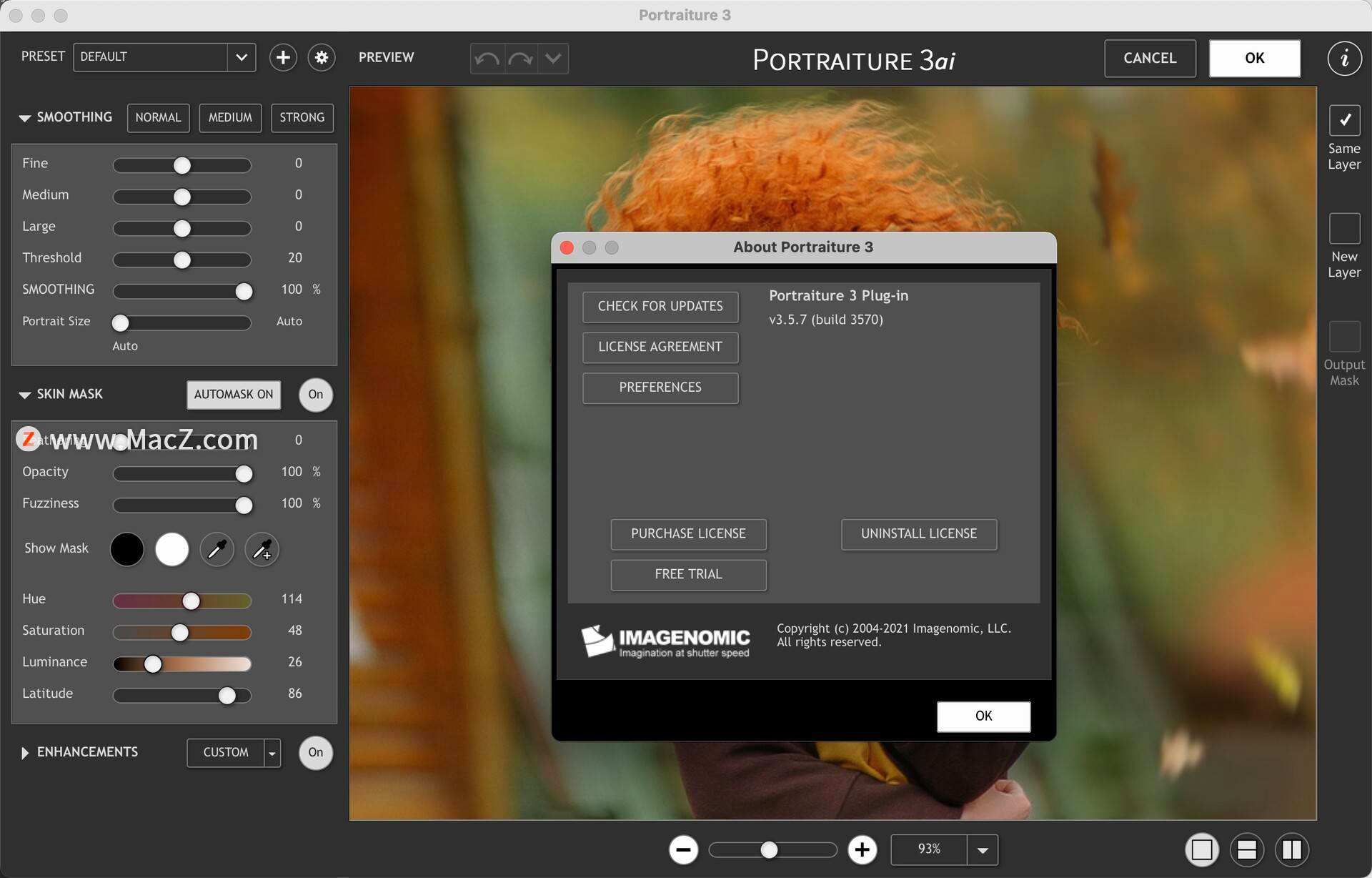Click the undo arrow icon
Viewport: 1372px width, 878px height.
point(487,58)
